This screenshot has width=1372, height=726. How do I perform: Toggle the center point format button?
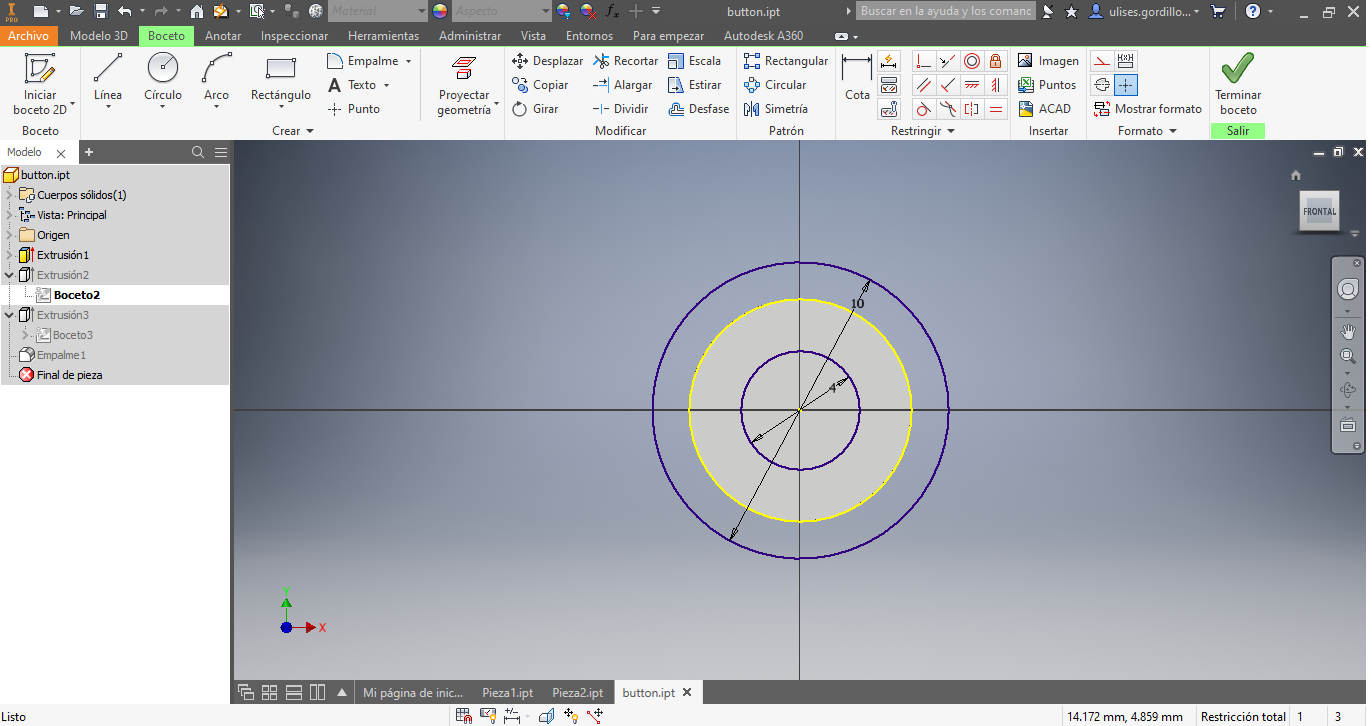pos(1126,85)
